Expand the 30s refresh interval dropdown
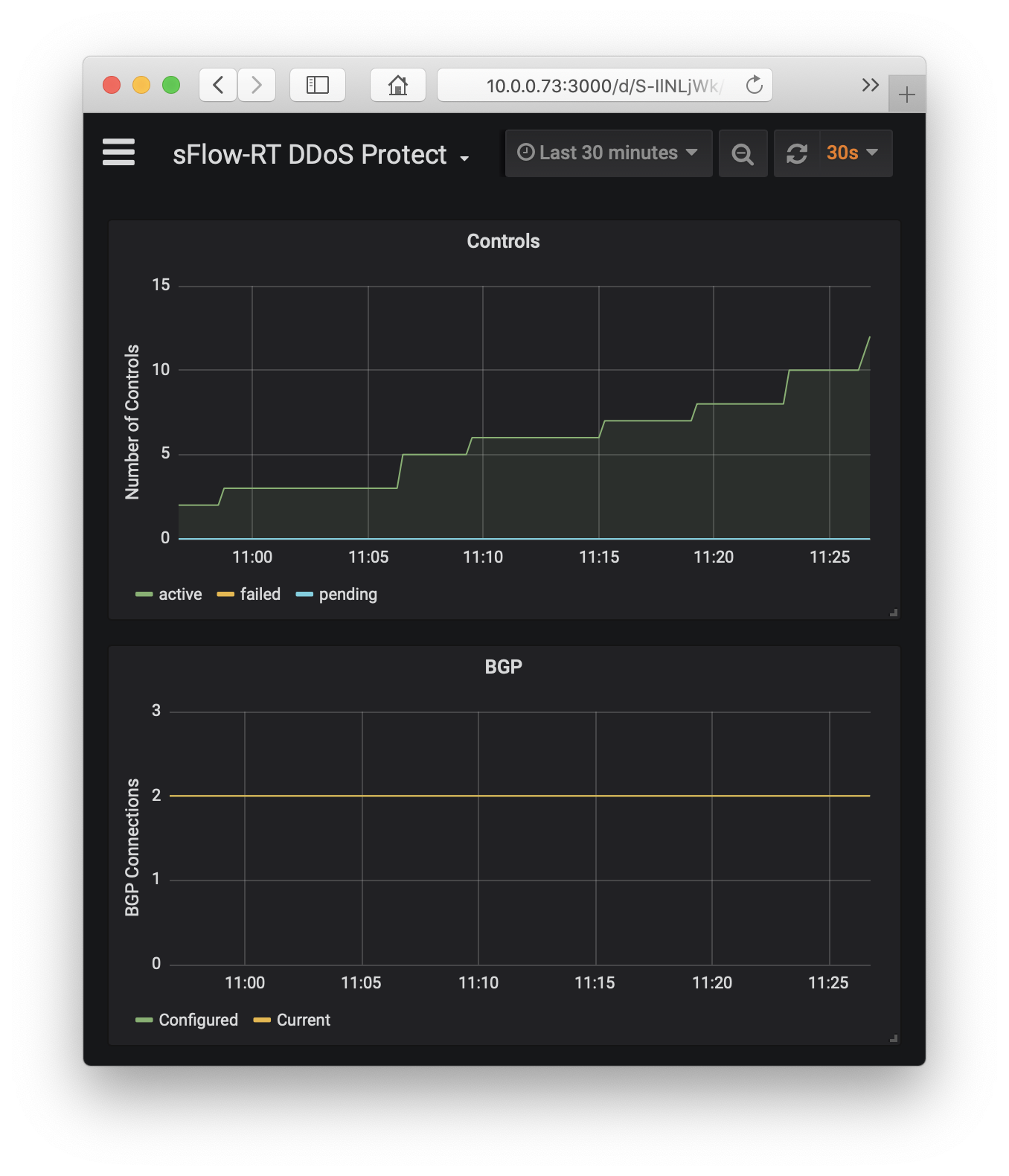Viewport: 1009px width, 1176px height. pos(855,153)
